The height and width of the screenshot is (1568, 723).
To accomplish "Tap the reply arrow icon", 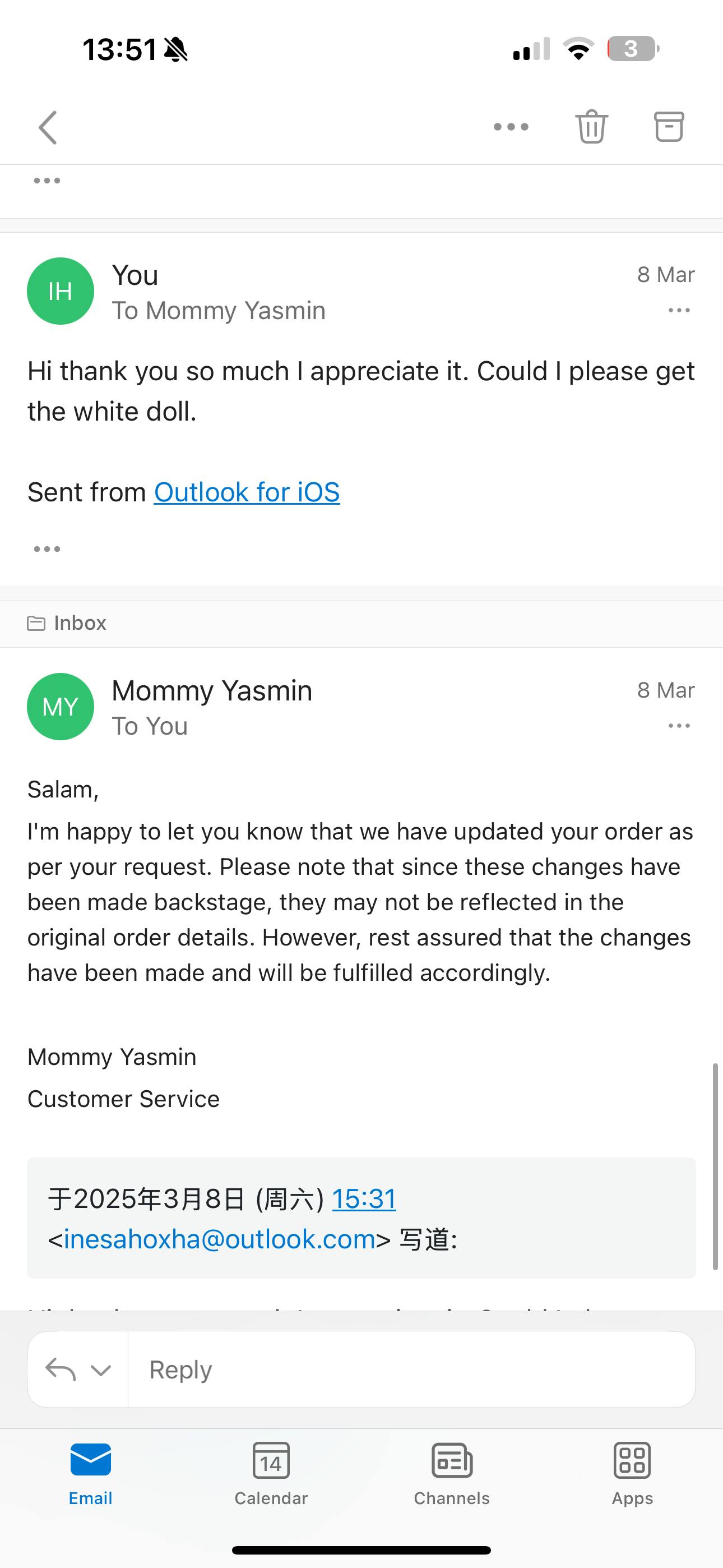I will click(61, 1369).
